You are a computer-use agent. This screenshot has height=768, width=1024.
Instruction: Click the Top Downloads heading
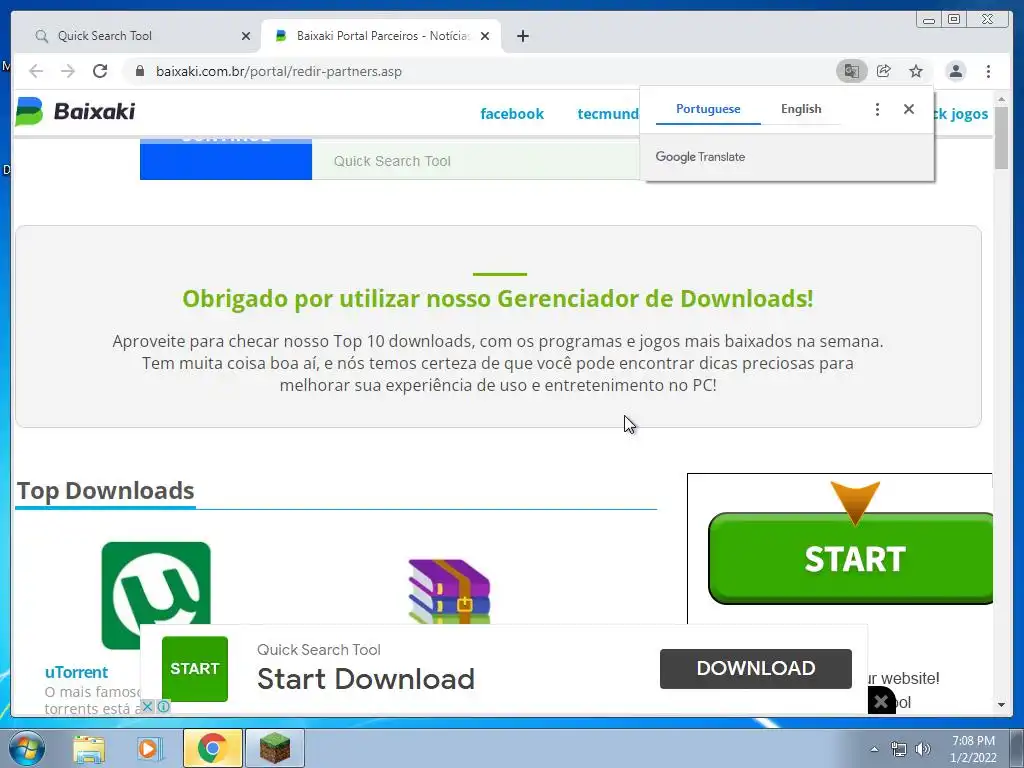tap(105, 490)
